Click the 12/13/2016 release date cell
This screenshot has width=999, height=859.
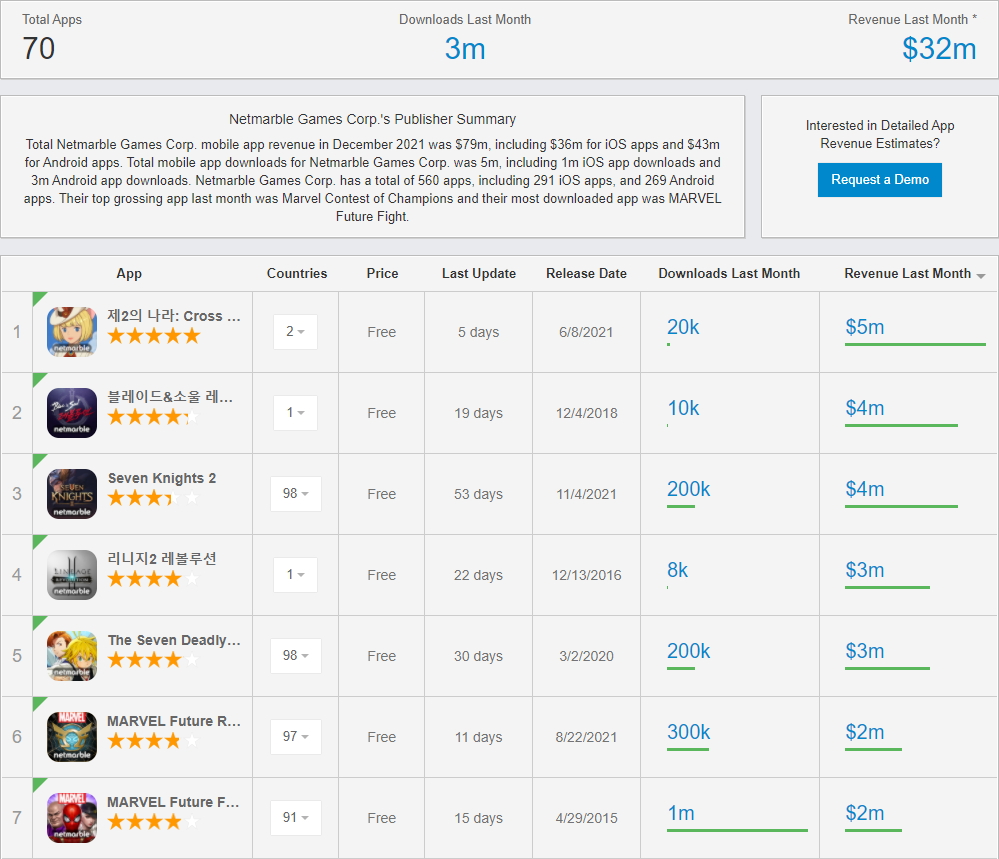click(586, 575)
